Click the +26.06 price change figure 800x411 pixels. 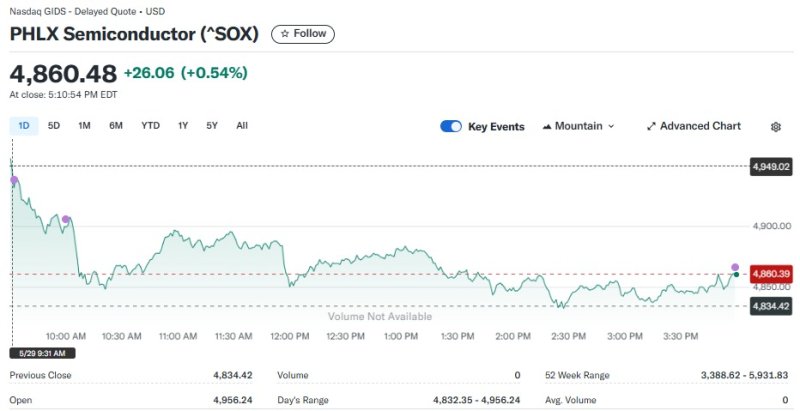[x=149, y=73]
